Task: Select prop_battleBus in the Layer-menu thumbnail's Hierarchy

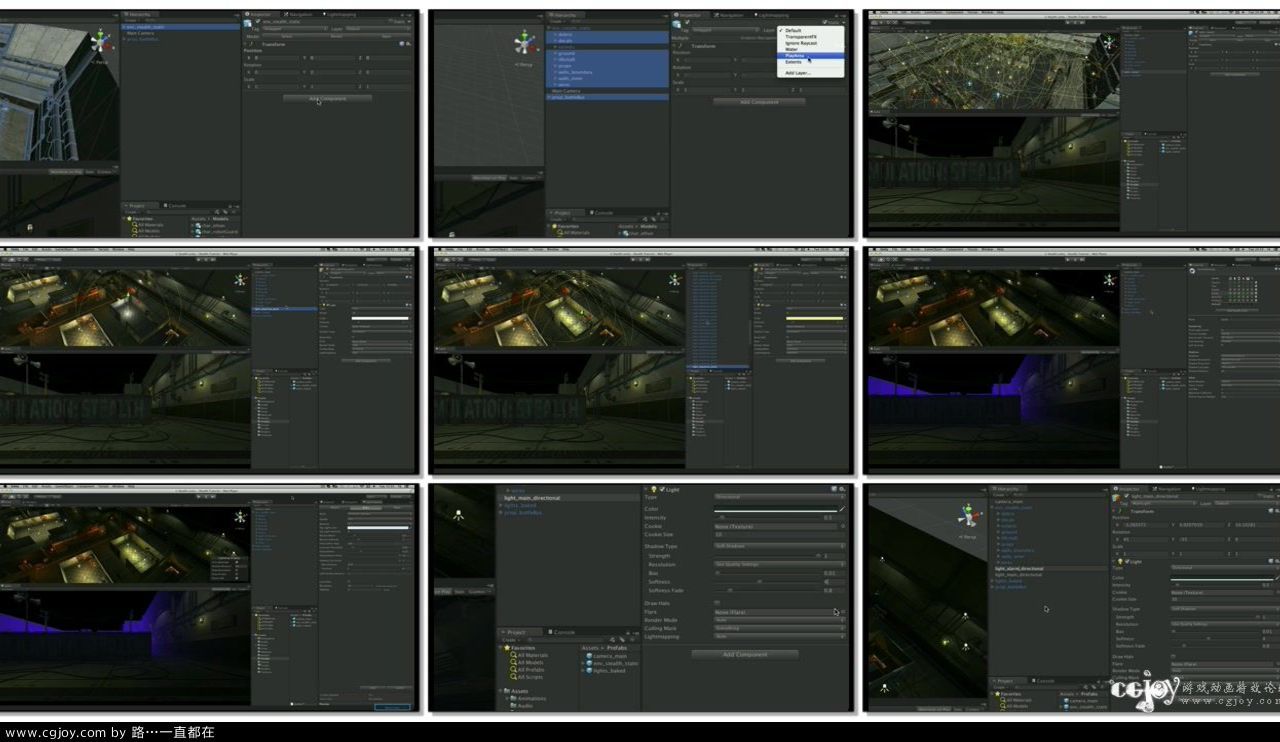Action: [x=609, y=97]
